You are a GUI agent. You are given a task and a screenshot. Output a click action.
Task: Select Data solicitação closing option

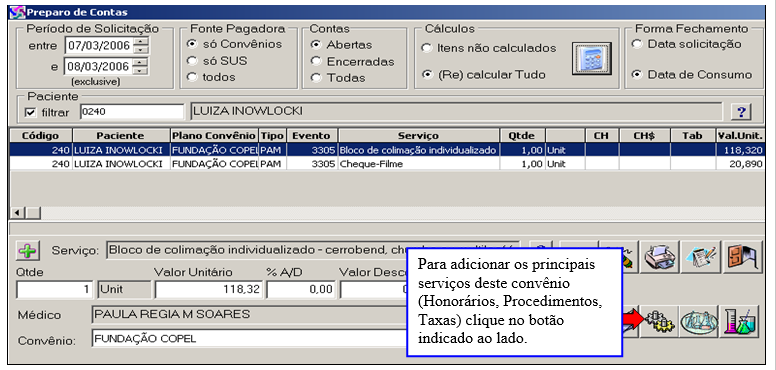point(637,44)
